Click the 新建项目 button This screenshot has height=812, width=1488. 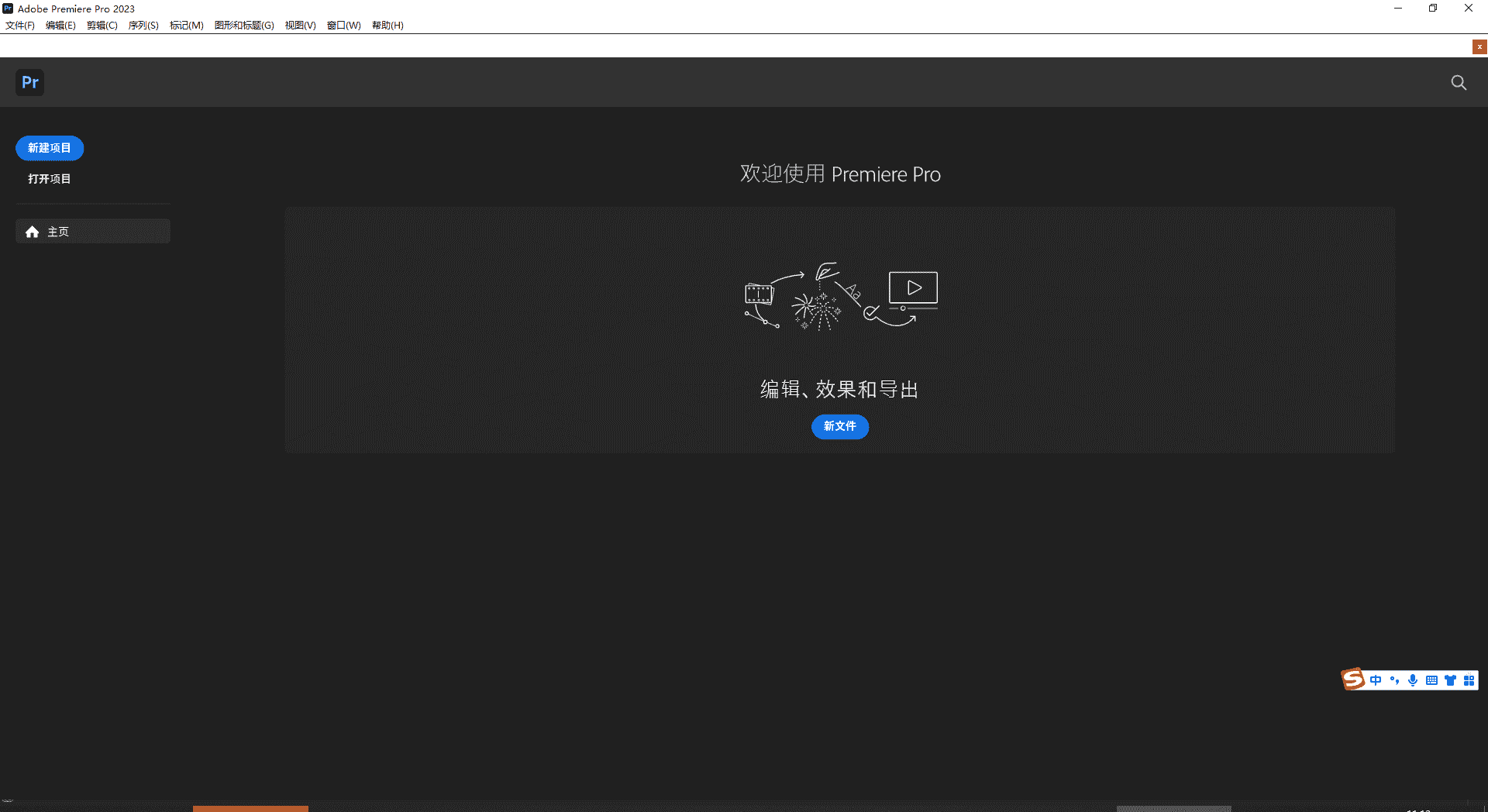coord(50,148)
